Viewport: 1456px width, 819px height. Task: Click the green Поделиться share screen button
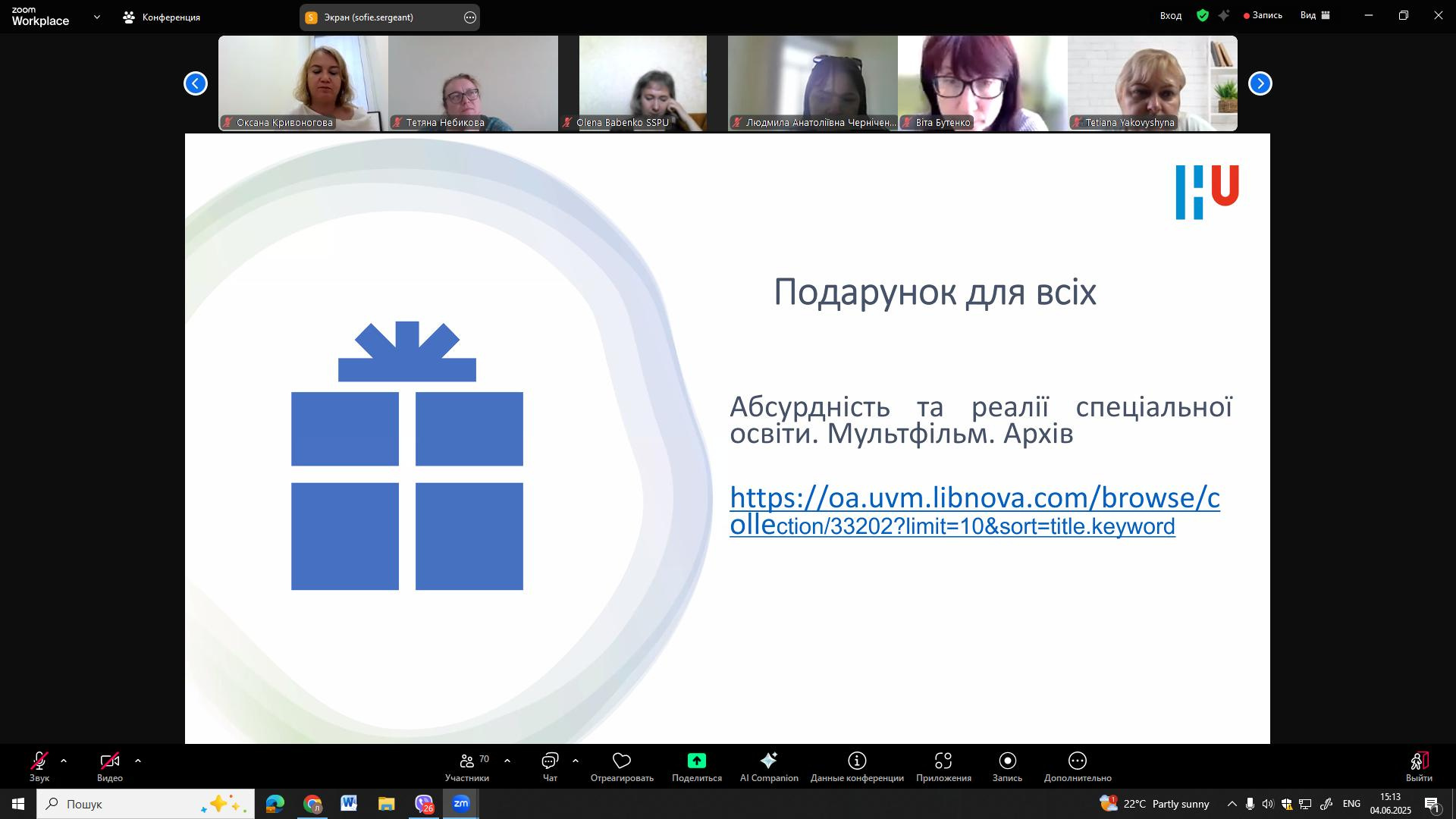[x=697, y=767]
